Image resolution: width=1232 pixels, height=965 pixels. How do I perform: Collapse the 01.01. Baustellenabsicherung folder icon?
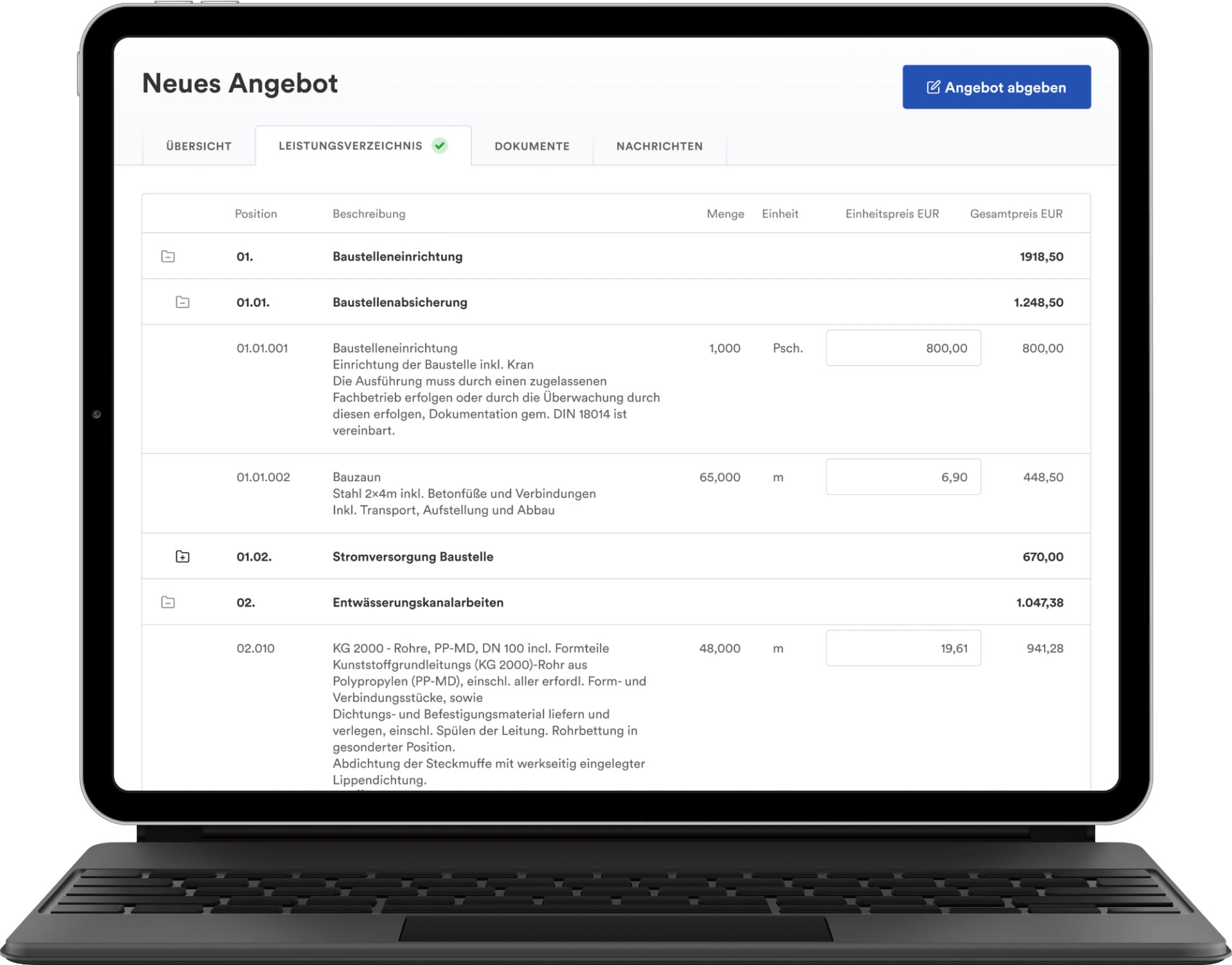pyautogui.click(x=183, y=302)
